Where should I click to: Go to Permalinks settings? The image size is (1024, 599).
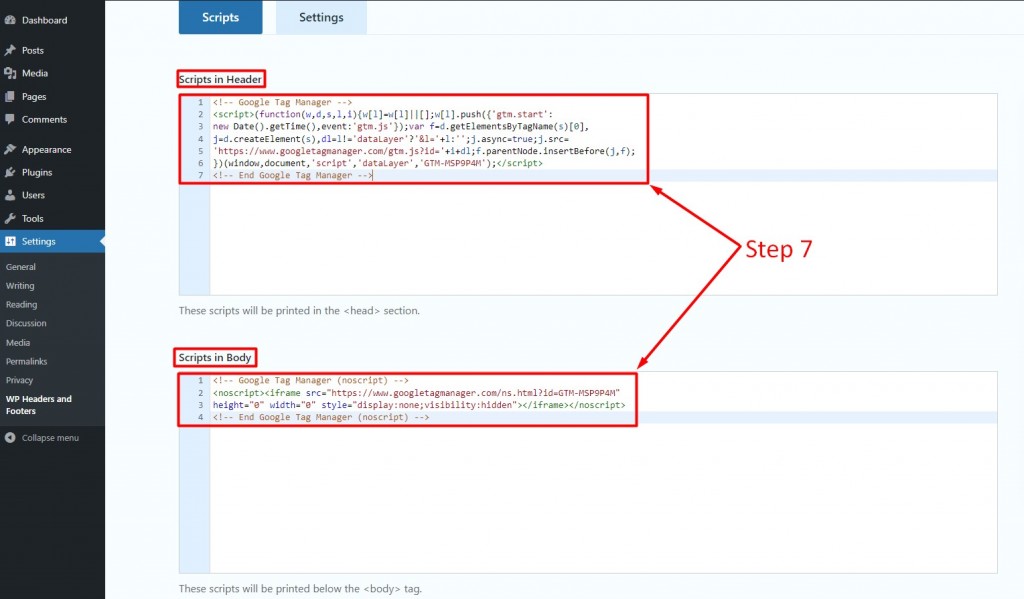[x=27, y=361]
